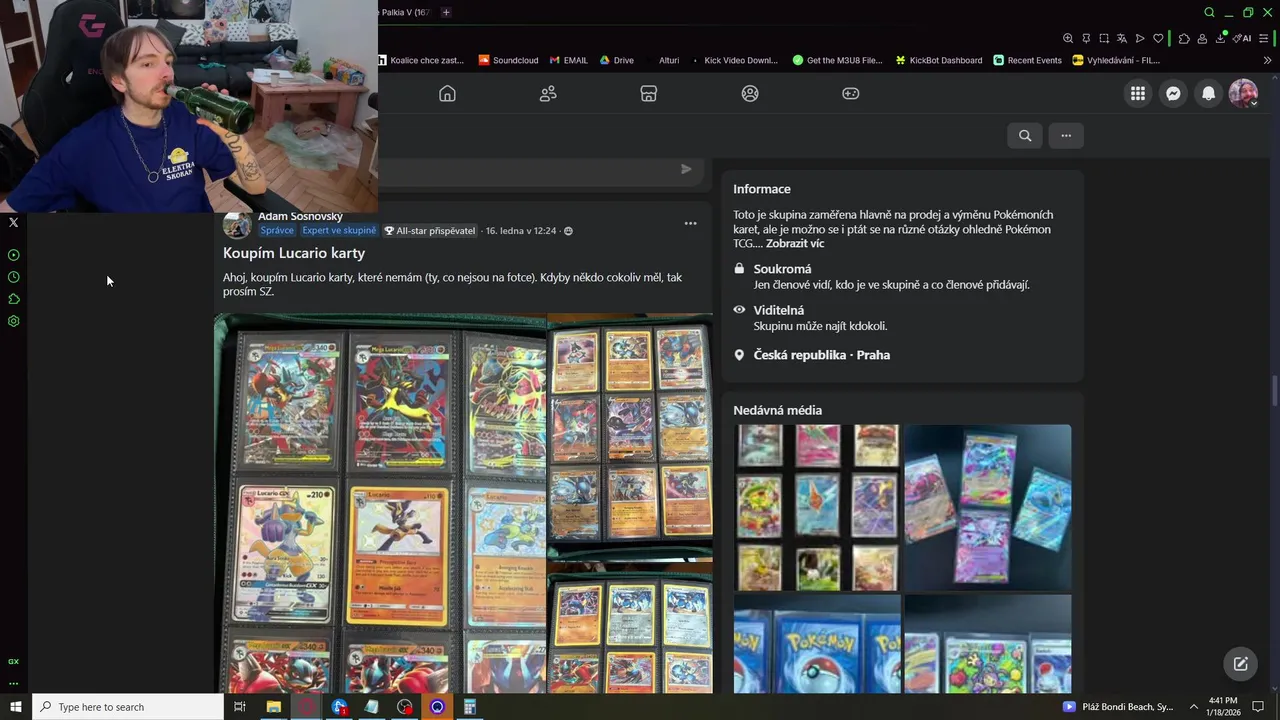This screenshot has height=720, width=1280.
Task: Open recent media Pokémon card backs thumbnail
Action: pos(817,644)
